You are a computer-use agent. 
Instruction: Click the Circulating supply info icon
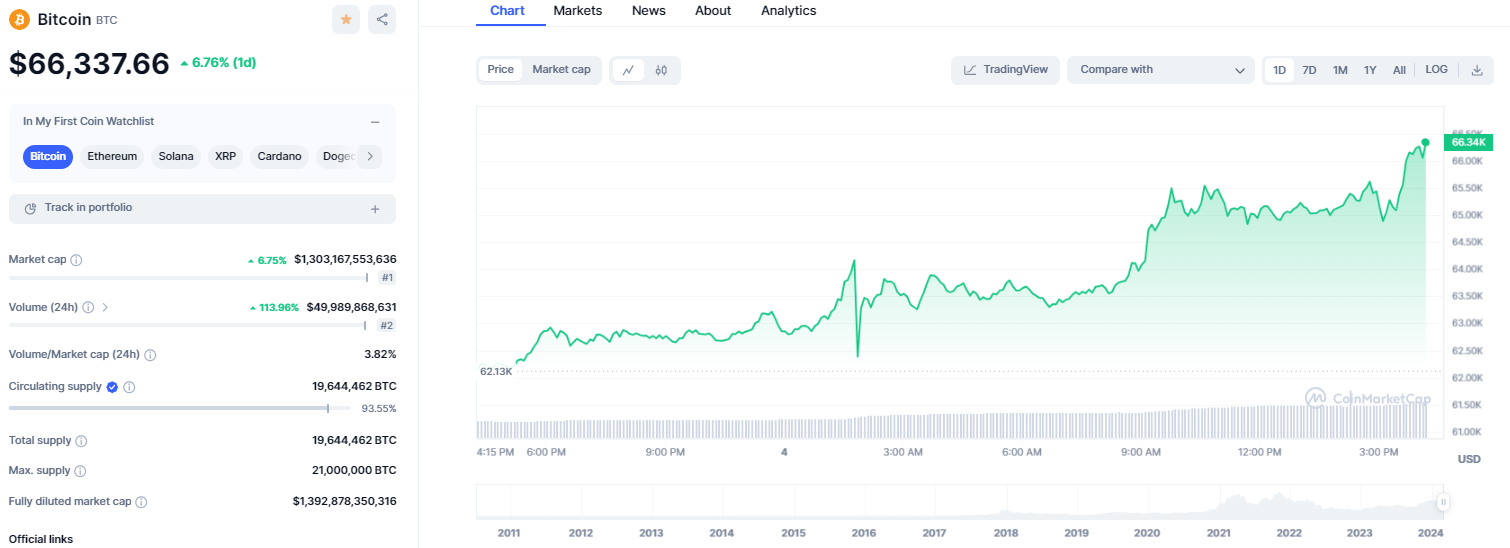pyautogui.click(x=129, y=387)
